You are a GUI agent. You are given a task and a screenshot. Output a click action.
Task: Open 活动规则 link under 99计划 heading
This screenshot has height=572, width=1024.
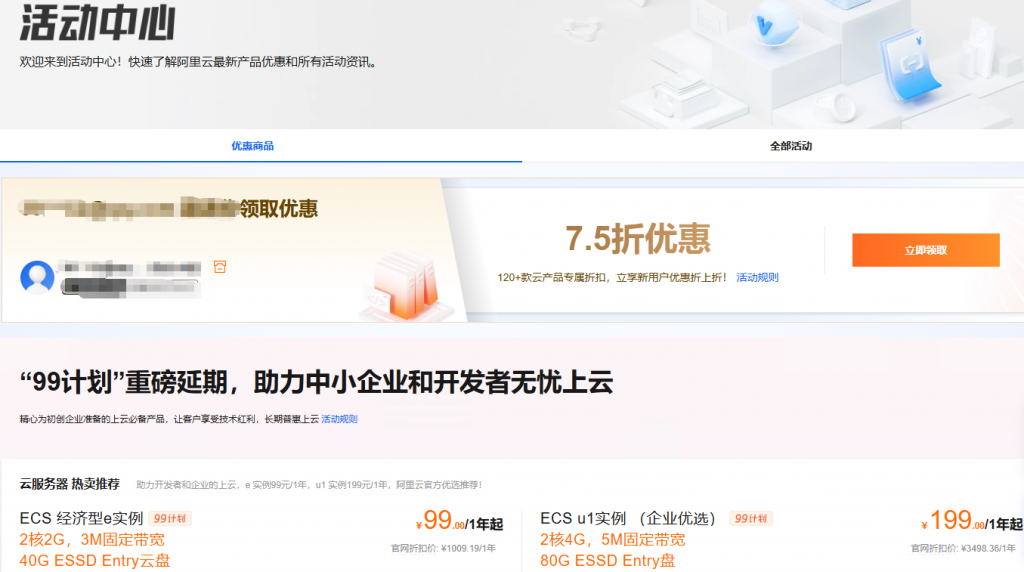[339, 419]
